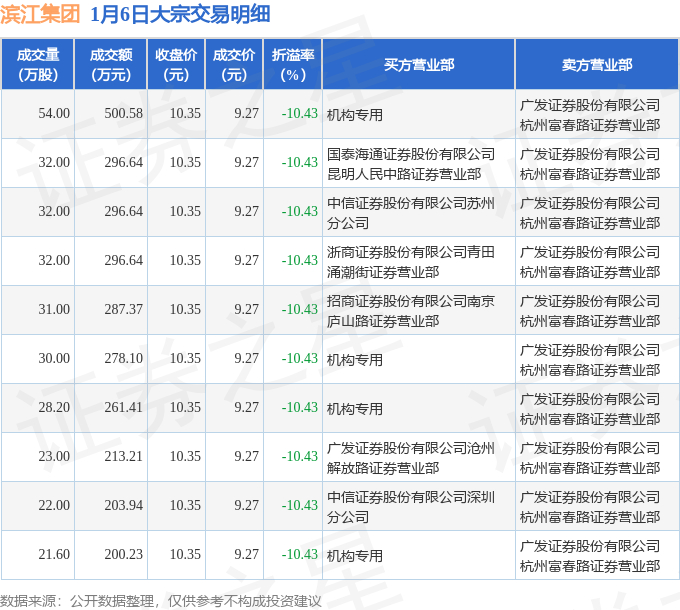Select the 成交价(元) column header
Viewport: 680px width, 610px height.
coord(234,64)
